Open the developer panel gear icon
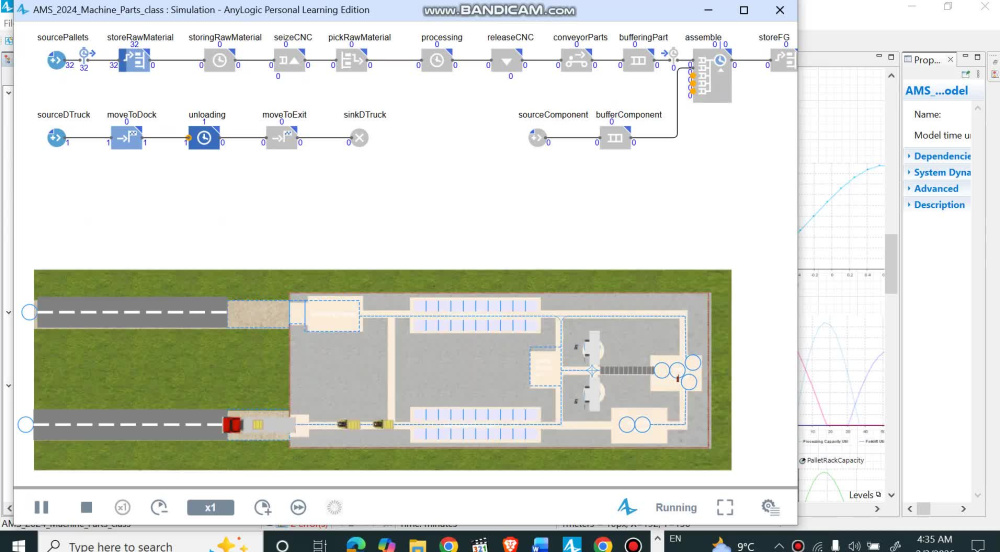The height and width of the screenshot is (552, 1000). (x=770, y=507)
